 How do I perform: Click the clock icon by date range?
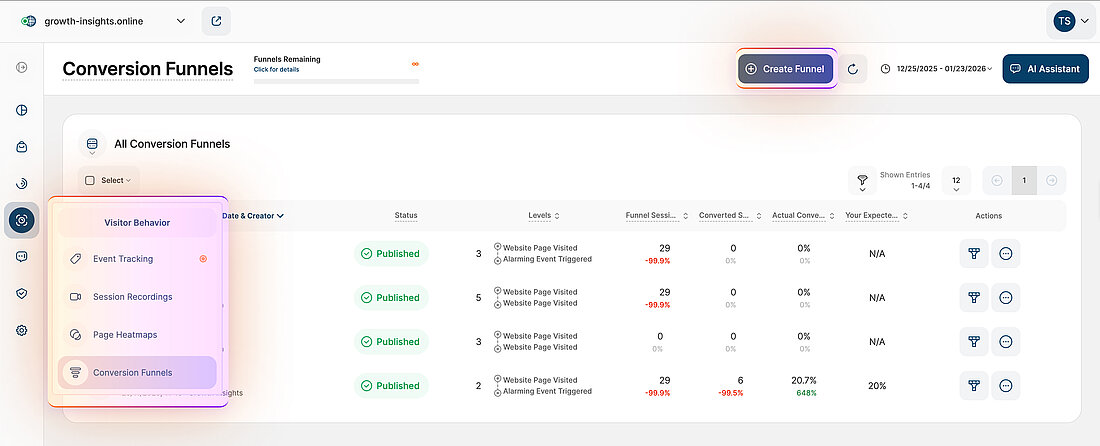tap(885, 69)
